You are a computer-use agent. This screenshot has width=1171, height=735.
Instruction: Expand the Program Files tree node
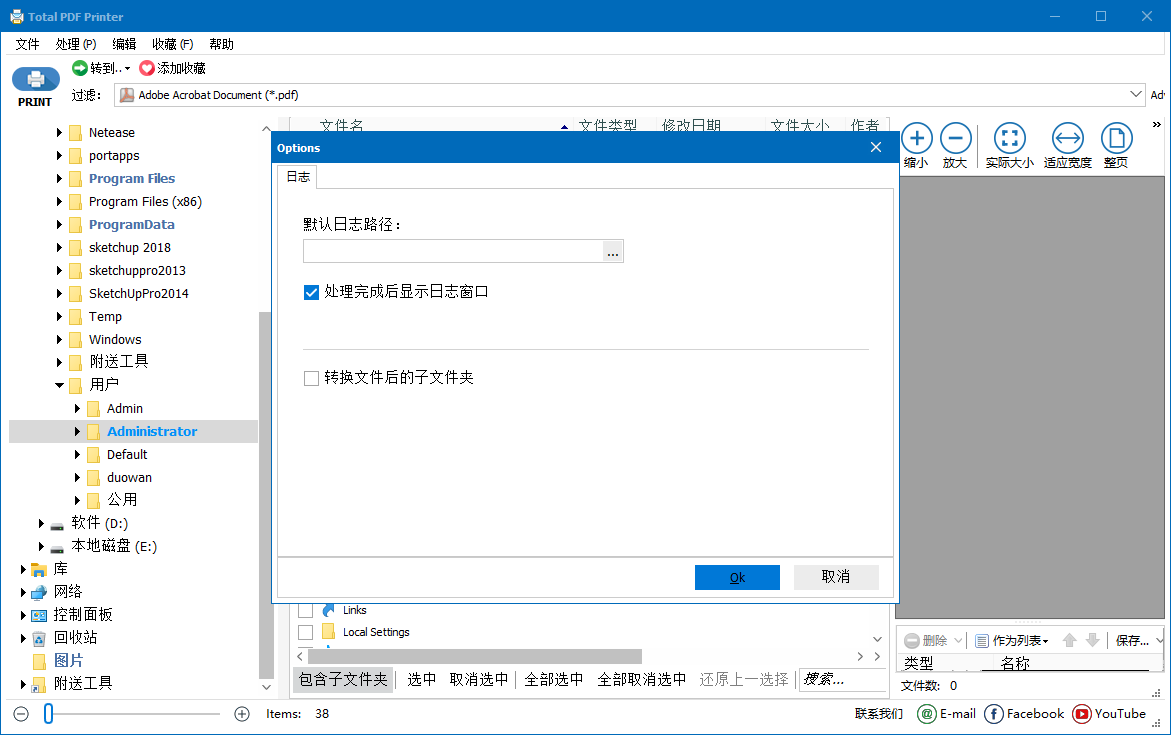(x=60, y=178)
